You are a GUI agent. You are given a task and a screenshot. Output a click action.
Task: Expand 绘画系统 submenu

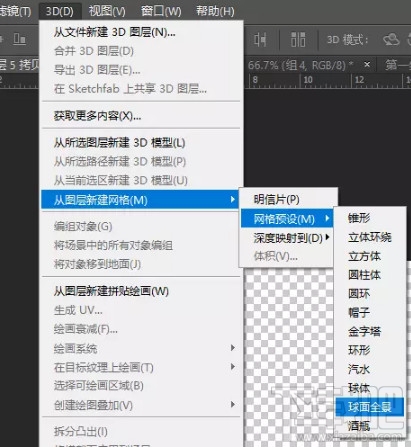141,348
